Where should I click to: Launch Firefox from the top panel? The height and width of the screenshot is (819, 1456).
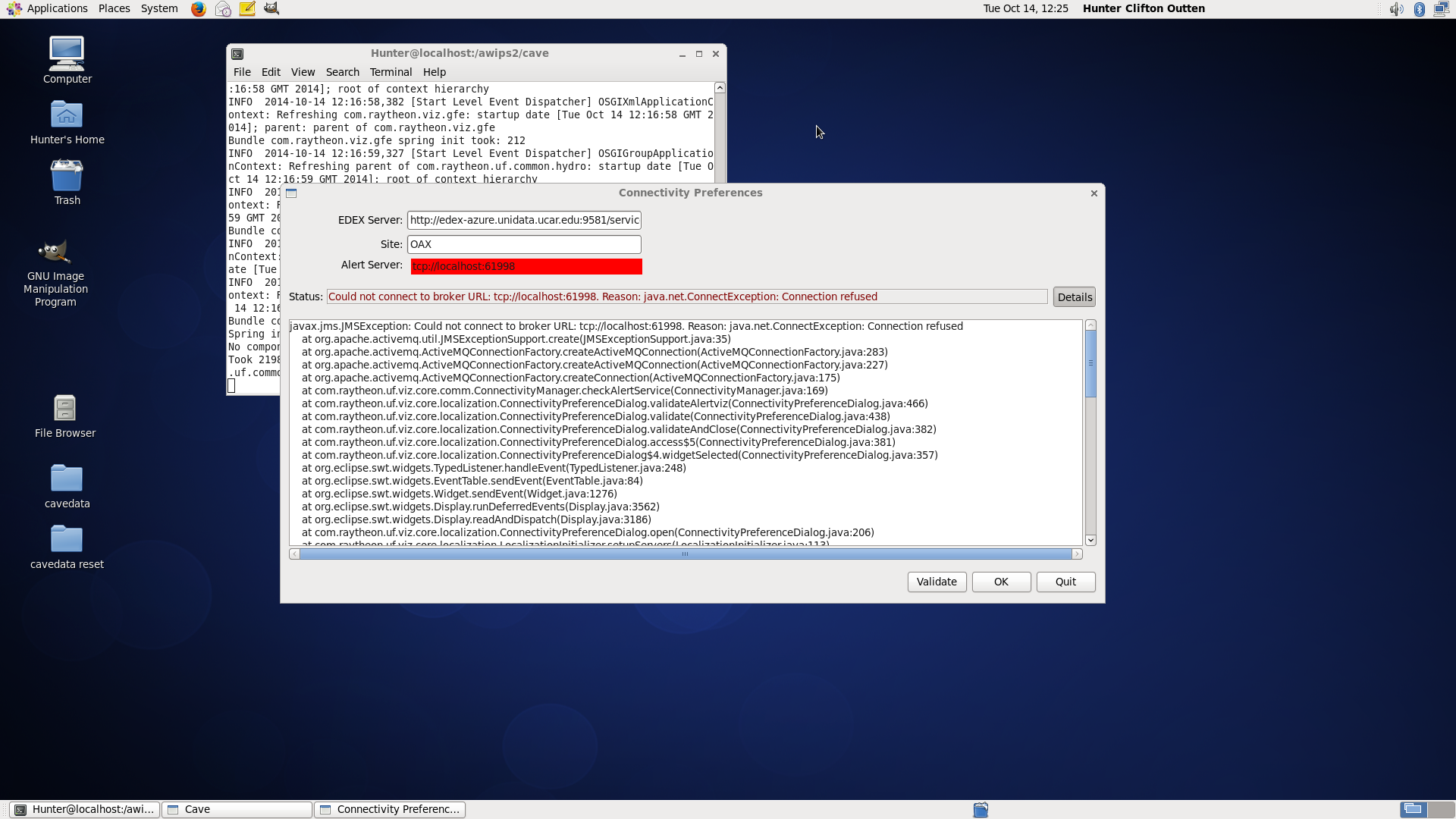[x=199, y=9]
